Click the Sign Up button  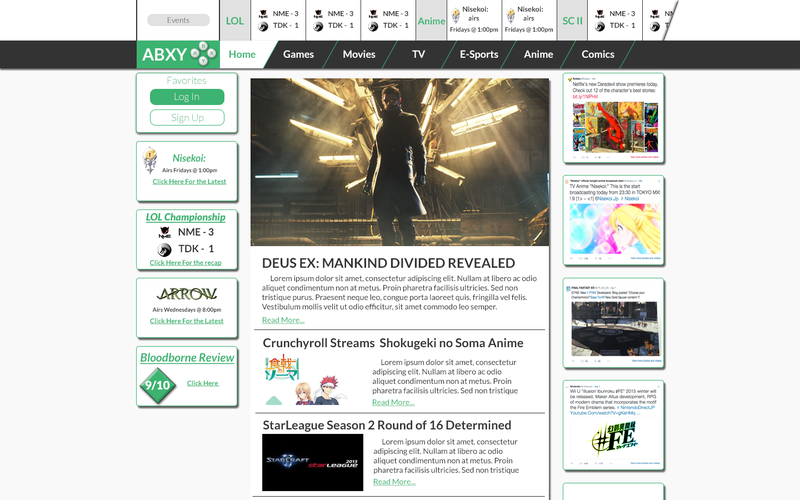click(x=187, y=118)
